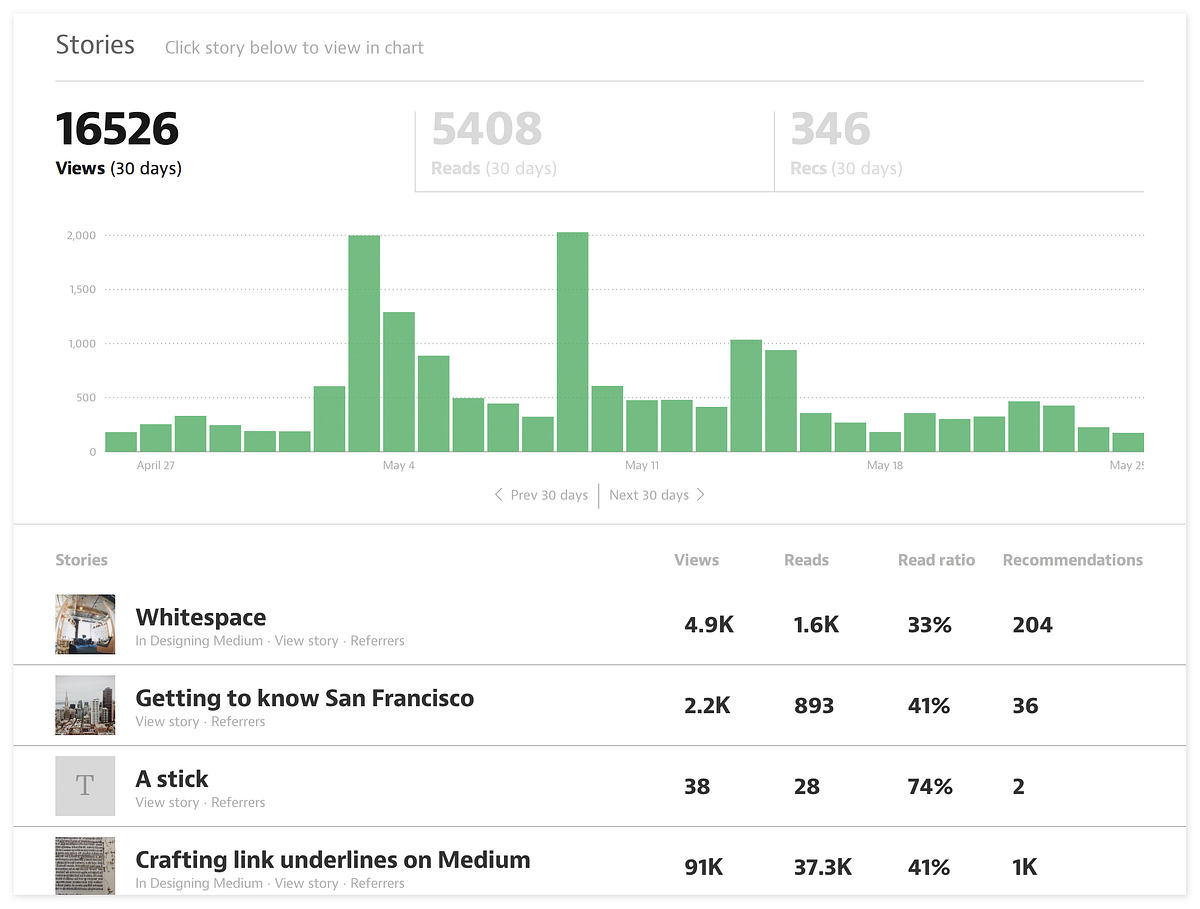Click the 'T' placeholder icon for A stick

(85, 786)
